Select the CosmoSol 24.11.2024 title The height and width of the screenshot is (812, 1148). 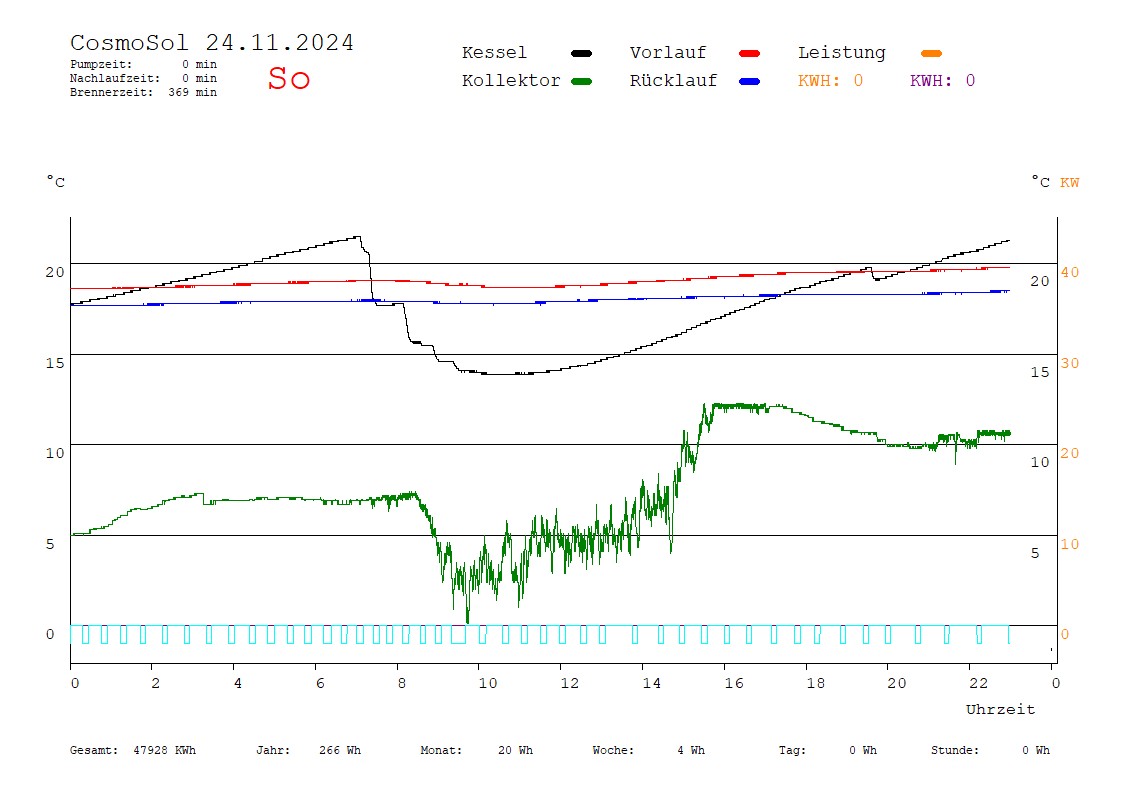212,42
